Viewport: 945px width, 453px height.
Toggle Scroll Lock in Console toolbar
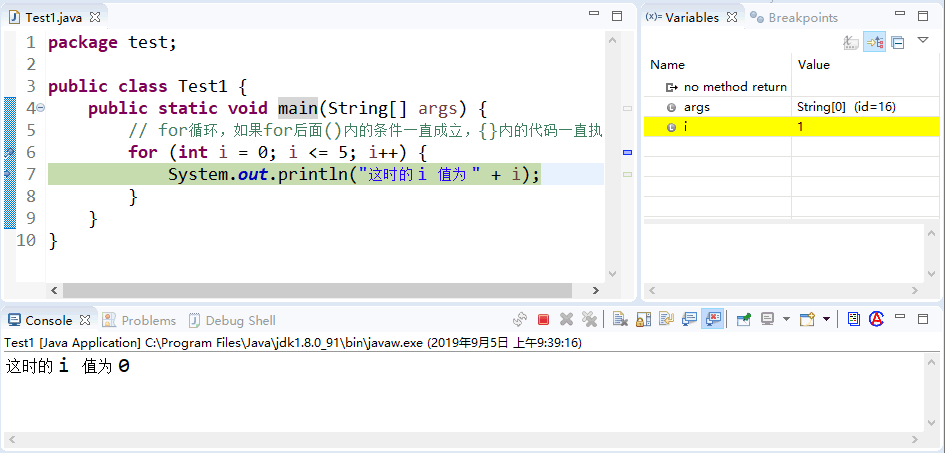pyautogui.click(x=643, y=320)
